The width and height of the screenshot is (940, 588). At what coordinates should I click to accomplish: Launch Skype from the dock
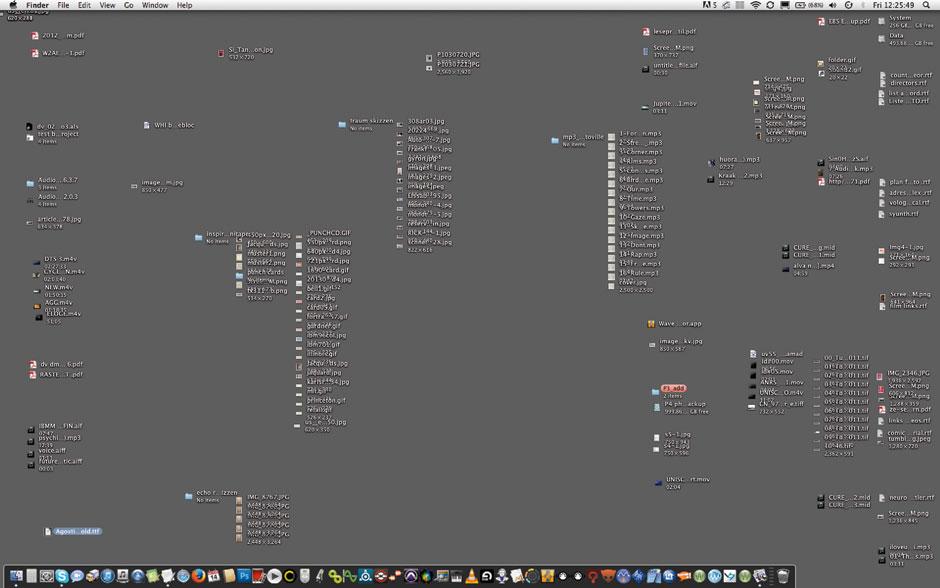point(62,576)
